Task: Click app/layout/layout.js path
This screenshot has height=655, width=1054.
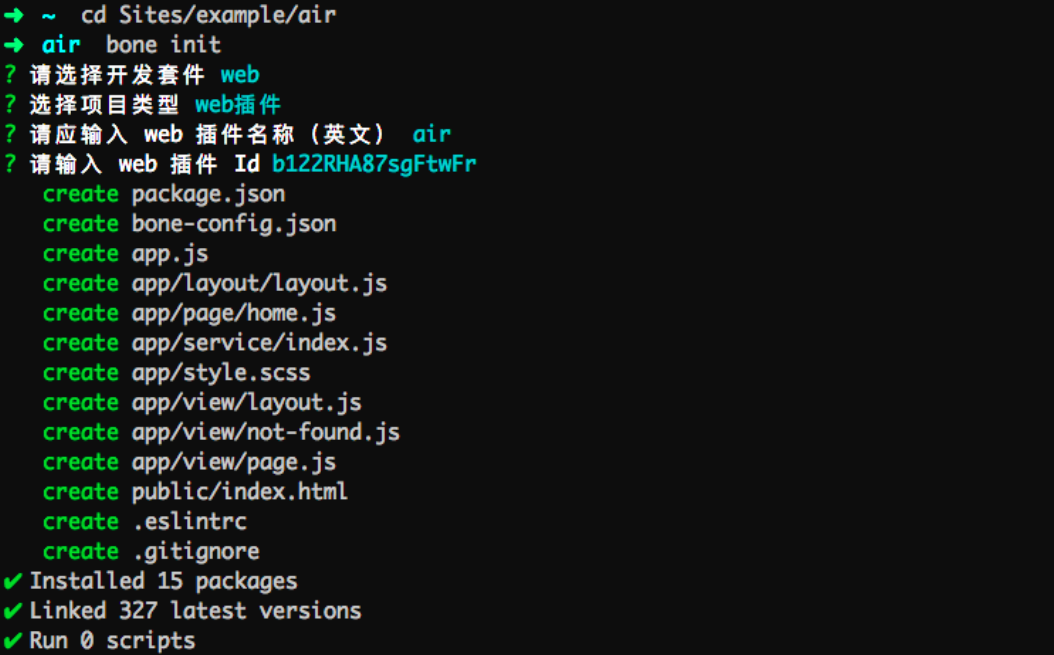Action: point(259,284)
